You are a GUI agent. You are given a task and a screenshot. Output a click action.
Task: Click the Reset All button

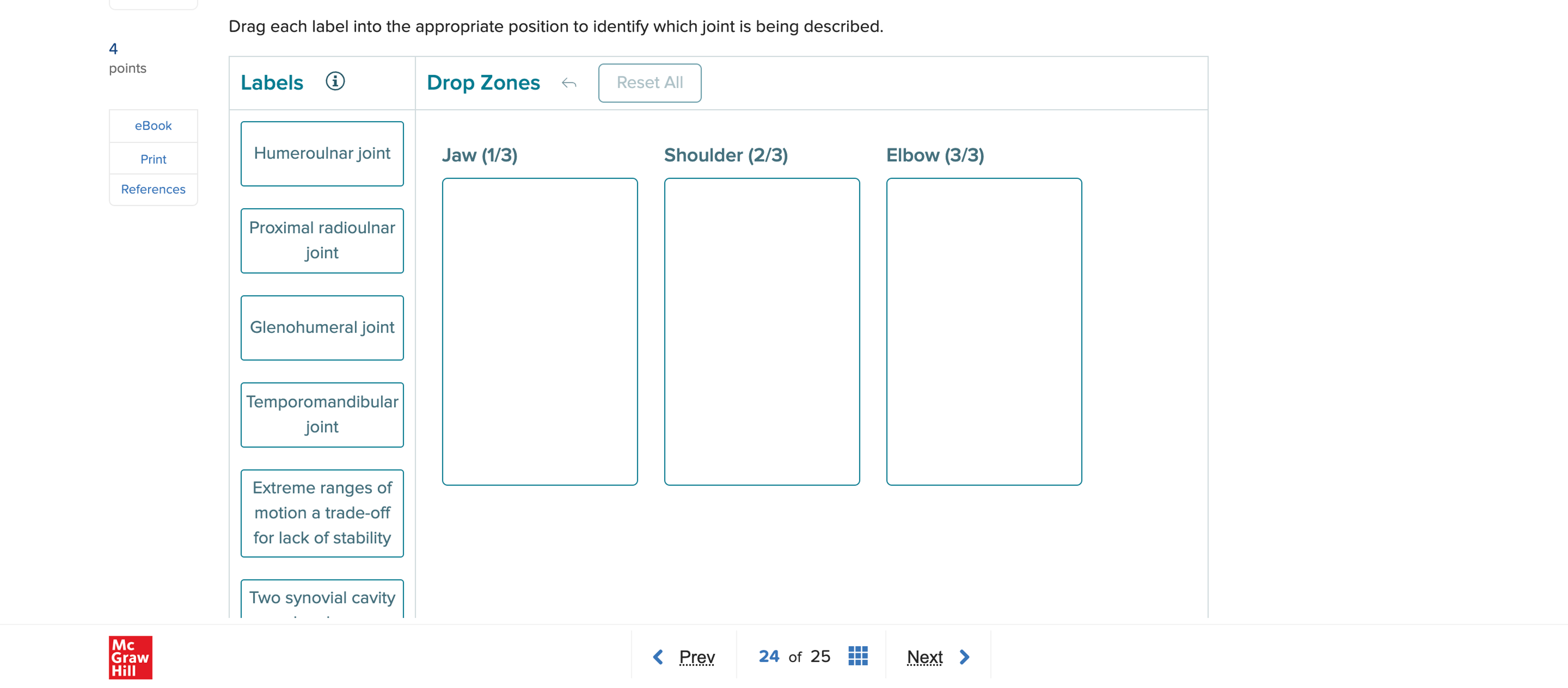(650, 83)
